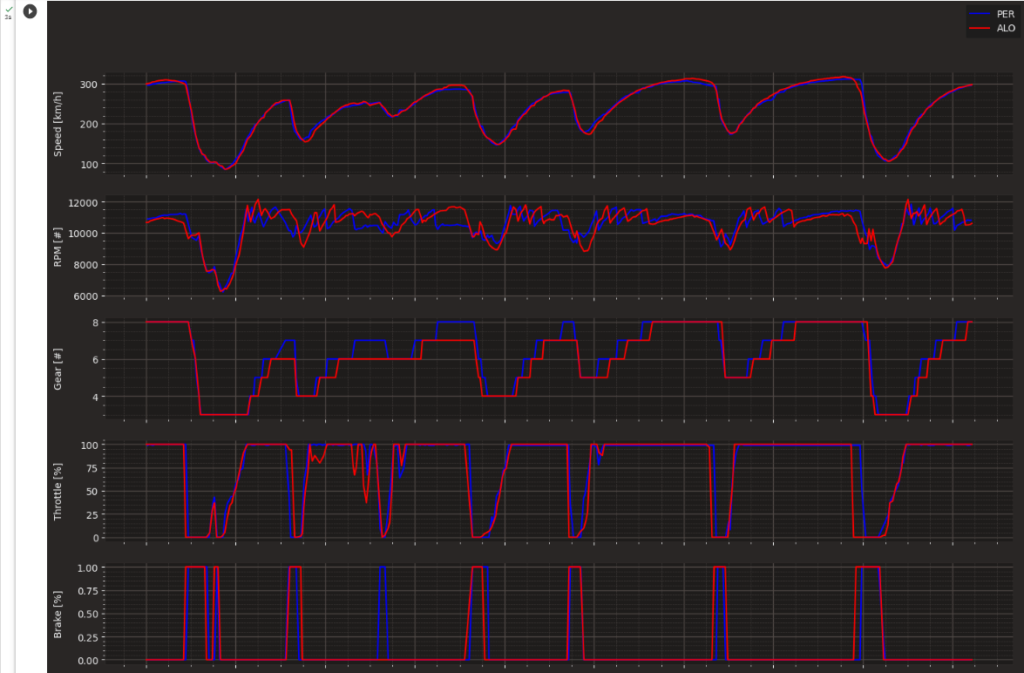The image size is (1024, 673).
Task: Click the 0.00 tick on Brake axis
Action: (86, 660)
